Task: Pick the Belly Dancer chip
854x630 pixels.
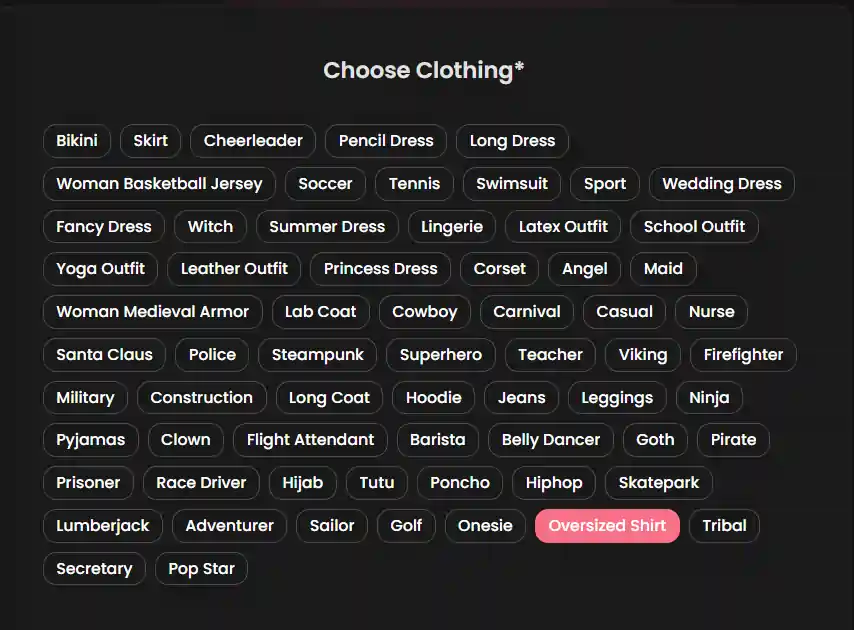Action: click(550, 440)
